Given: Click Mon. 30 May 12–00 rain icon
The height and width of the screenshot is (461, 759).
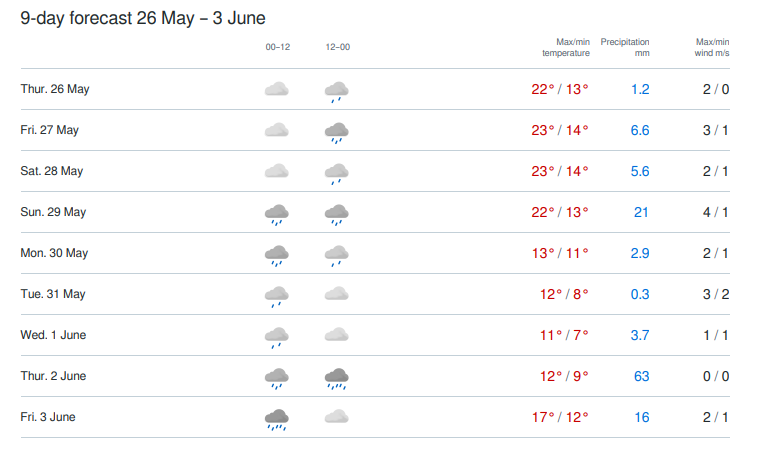Looking at the screenshot, I should [336, 256].
